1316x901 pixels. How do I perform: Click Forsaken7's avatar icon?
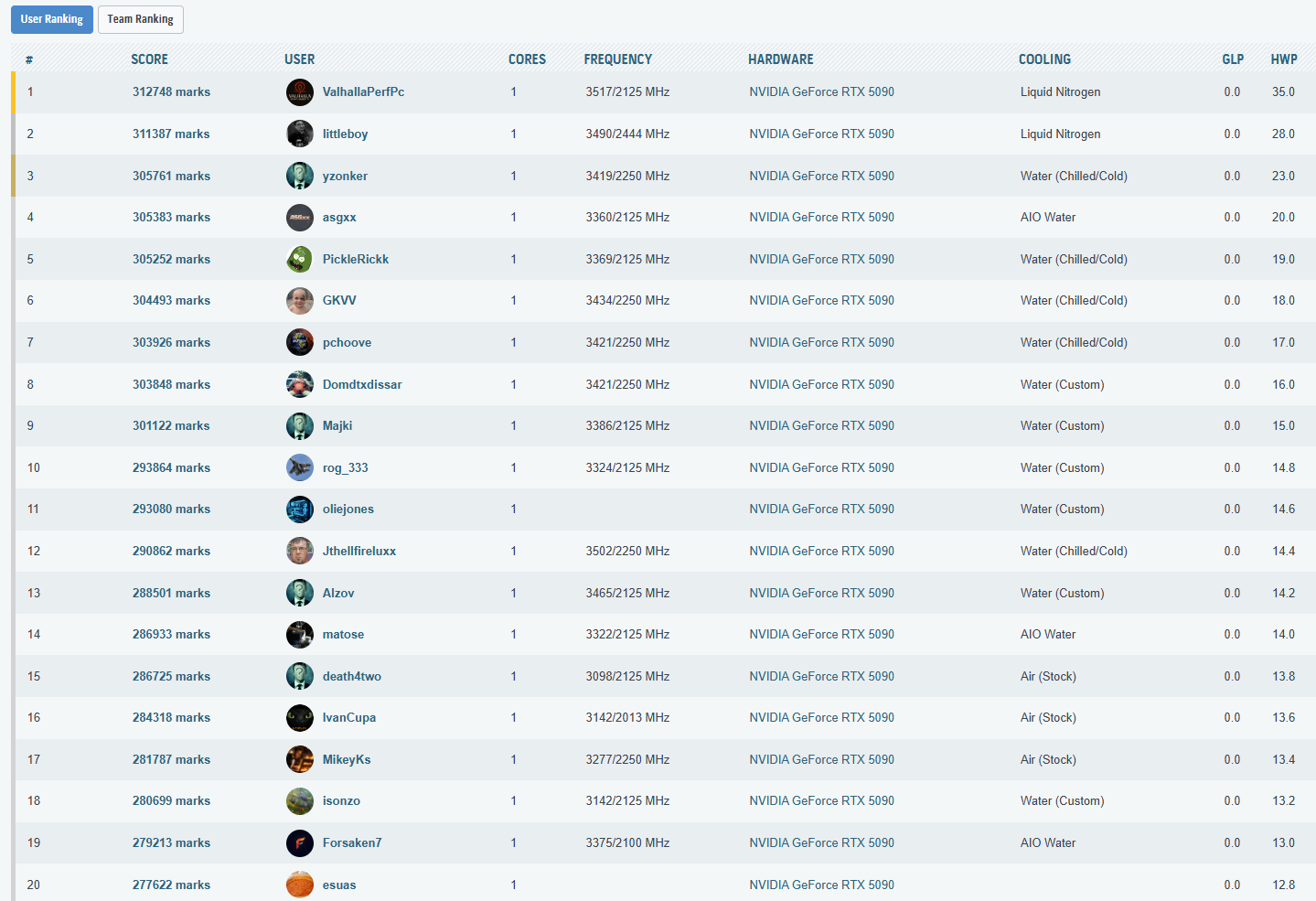click(299, 843)
